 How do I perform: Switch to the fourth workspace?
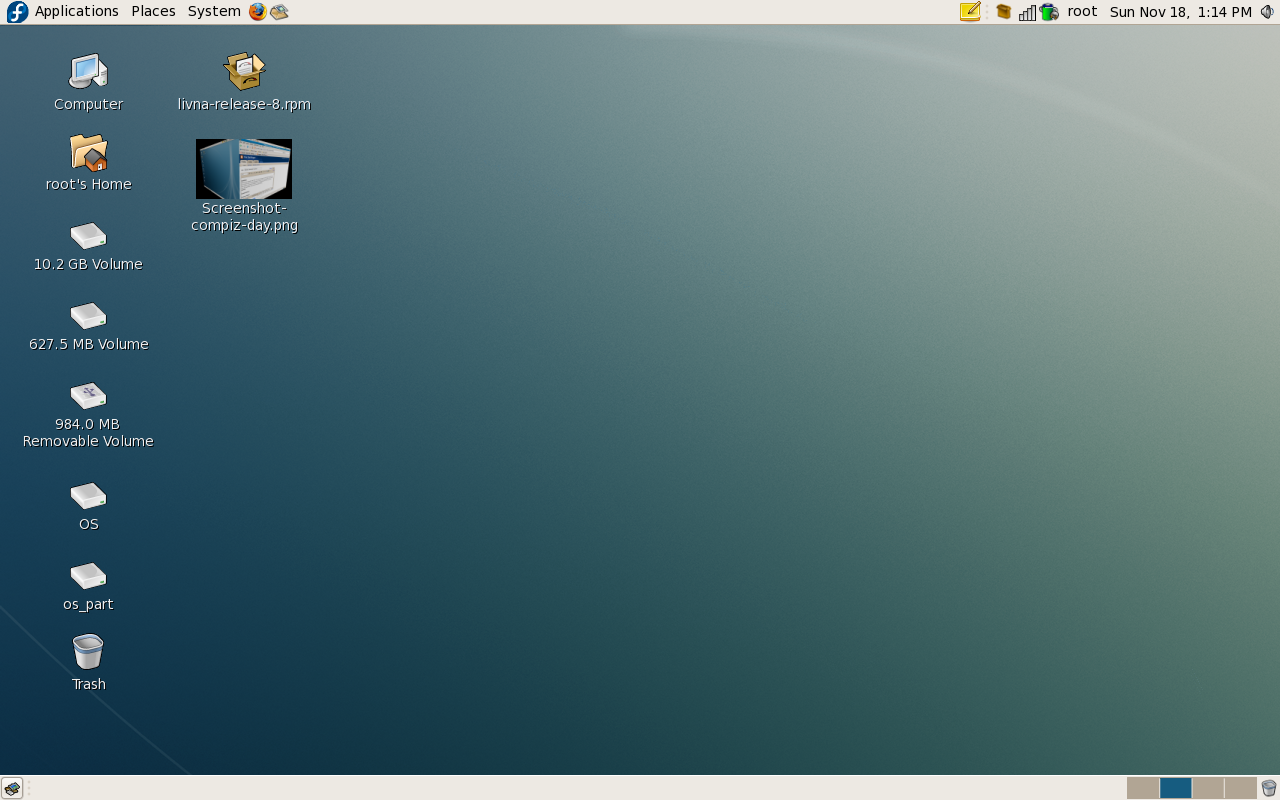pos(1240,788)
